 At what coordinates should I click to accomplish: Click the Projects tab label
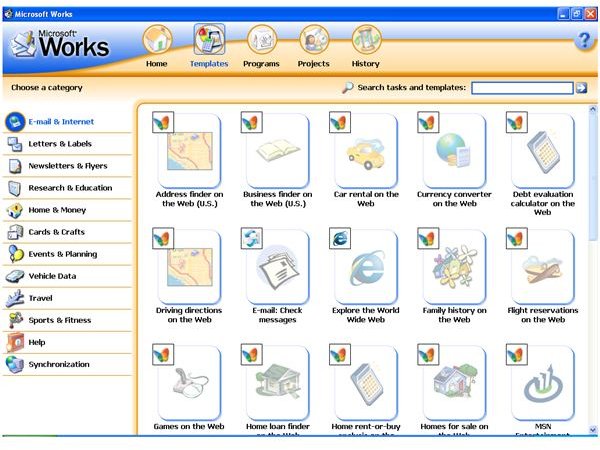tap(313, 64)
